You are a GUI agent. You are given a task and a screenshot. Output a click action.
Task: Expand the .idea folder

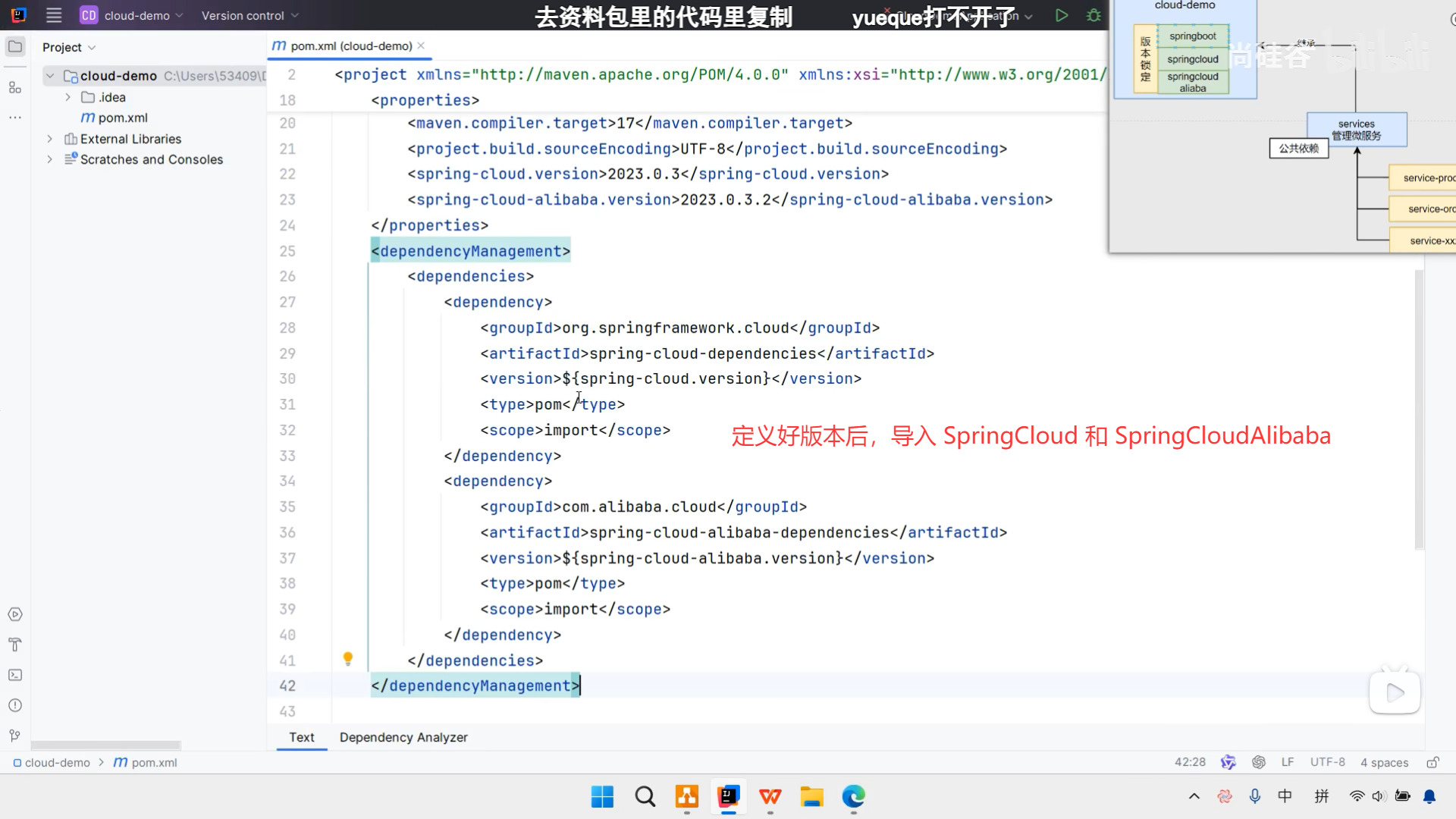(67, 97)
